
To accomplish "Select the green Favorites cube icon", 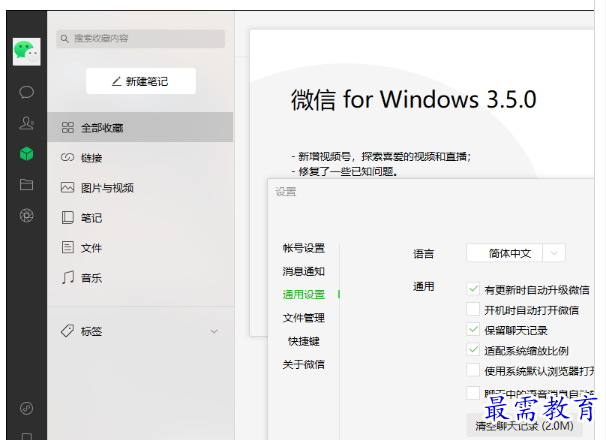I will click(26, 153).
